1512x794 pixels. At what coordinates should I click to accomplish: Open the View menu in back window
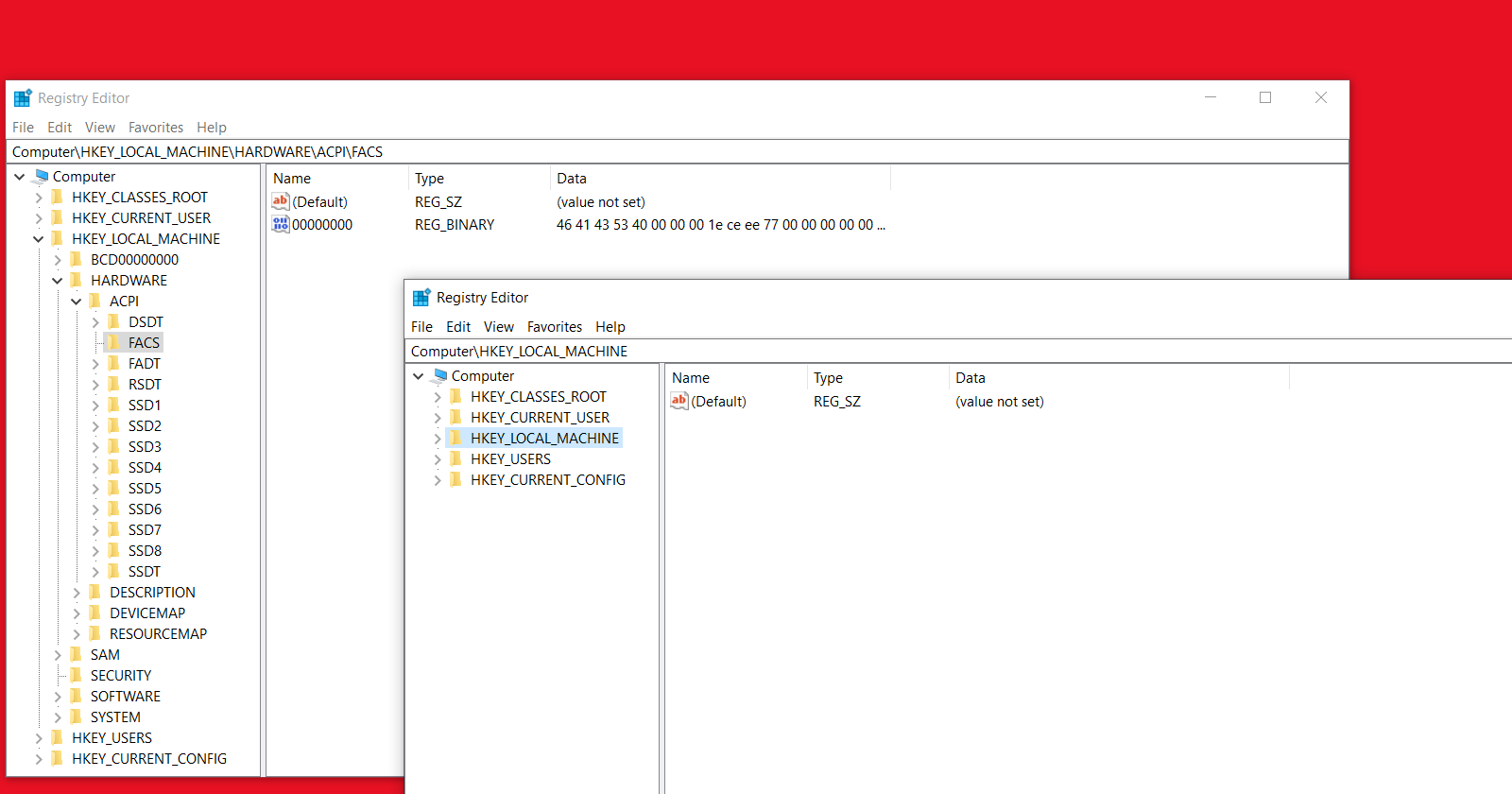click(99, 128)
